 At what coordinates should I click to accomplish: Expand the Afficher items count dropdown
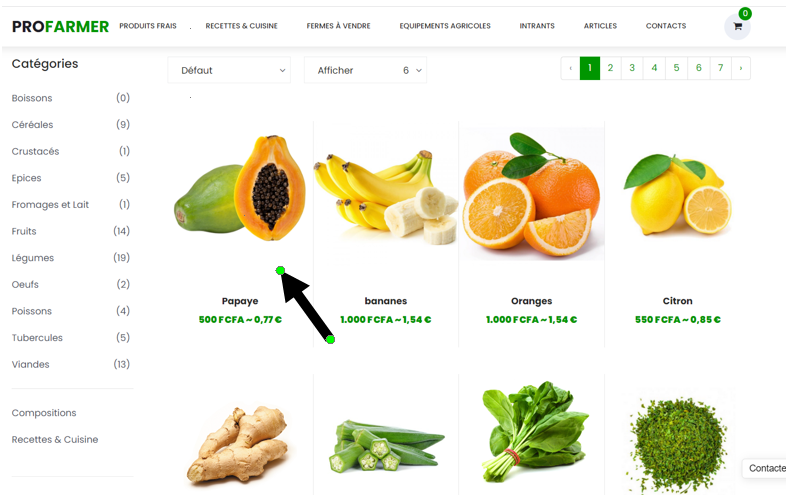[x=365, y=70]
